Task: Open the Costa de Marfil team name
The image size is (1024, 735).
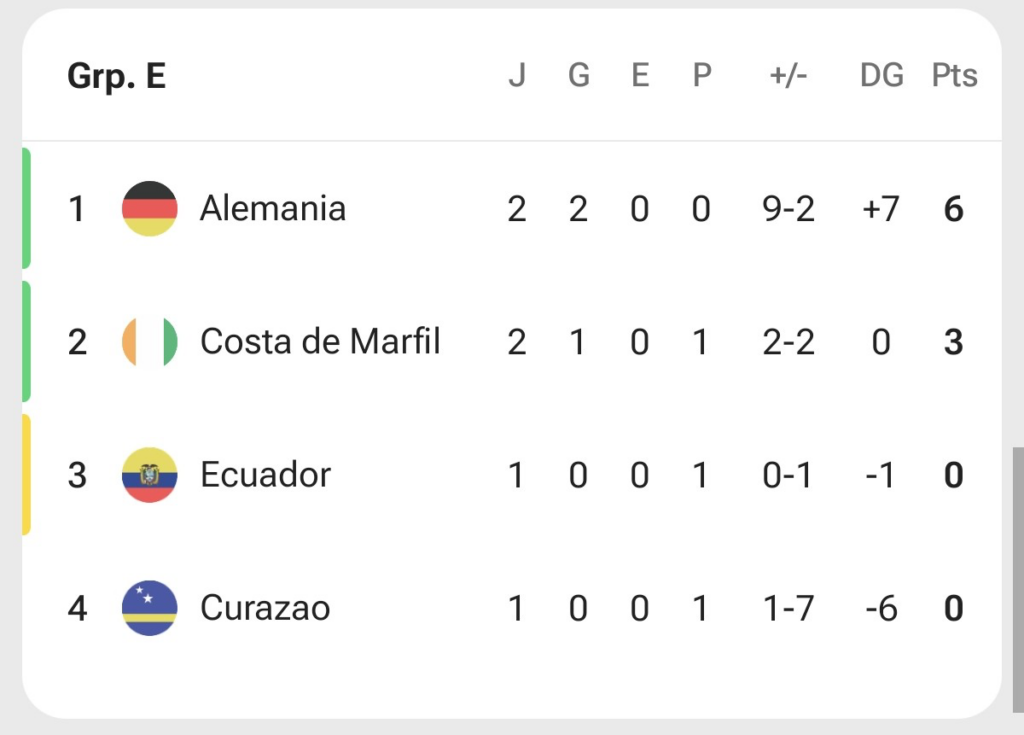Action: coord(320,342)
